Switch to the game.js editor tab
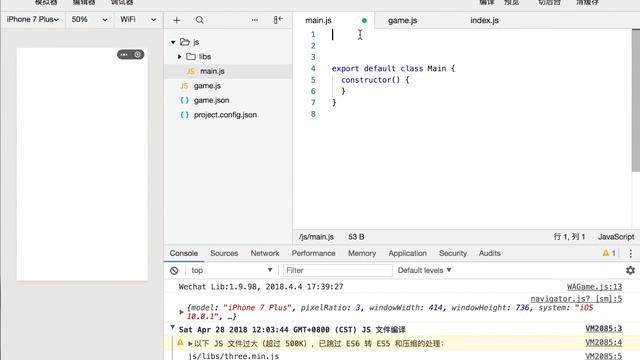This screenshot has width=640, height=360. [402, 20]
